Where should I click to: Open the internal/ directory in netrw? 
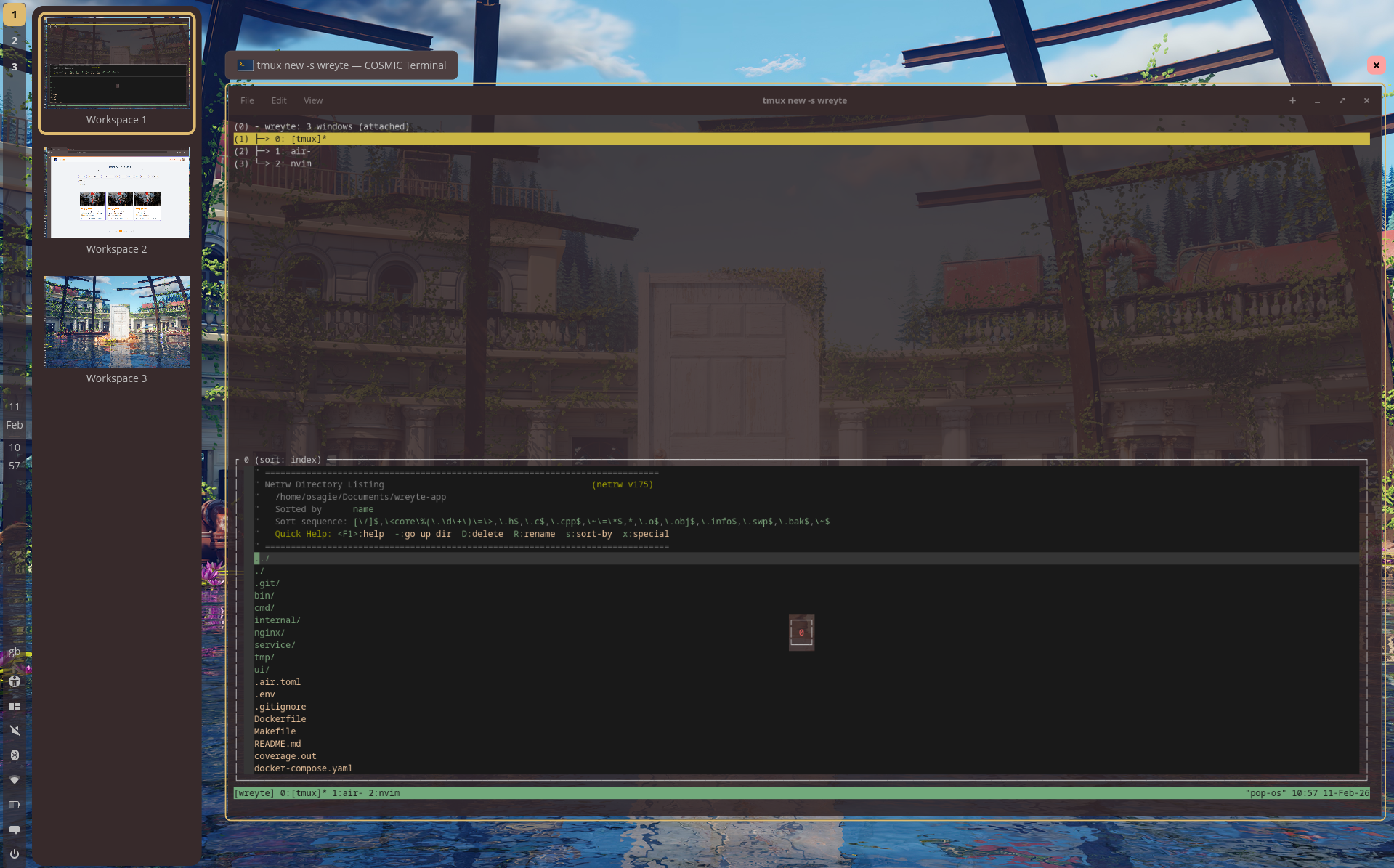[277, 620]
